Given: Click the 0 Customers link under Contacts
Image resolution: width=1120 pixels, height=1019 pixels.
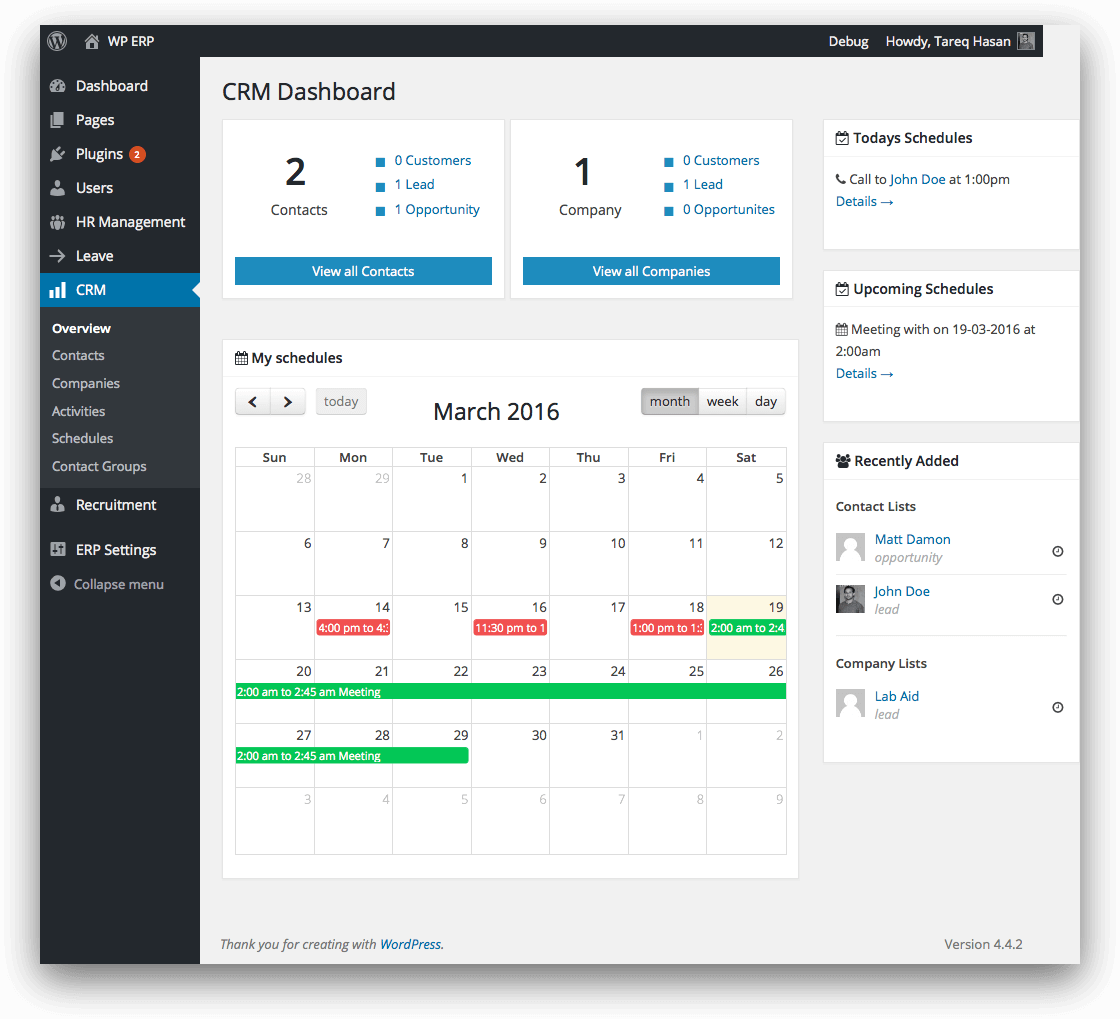Looking at the screenshot, I should coord(433,161).
